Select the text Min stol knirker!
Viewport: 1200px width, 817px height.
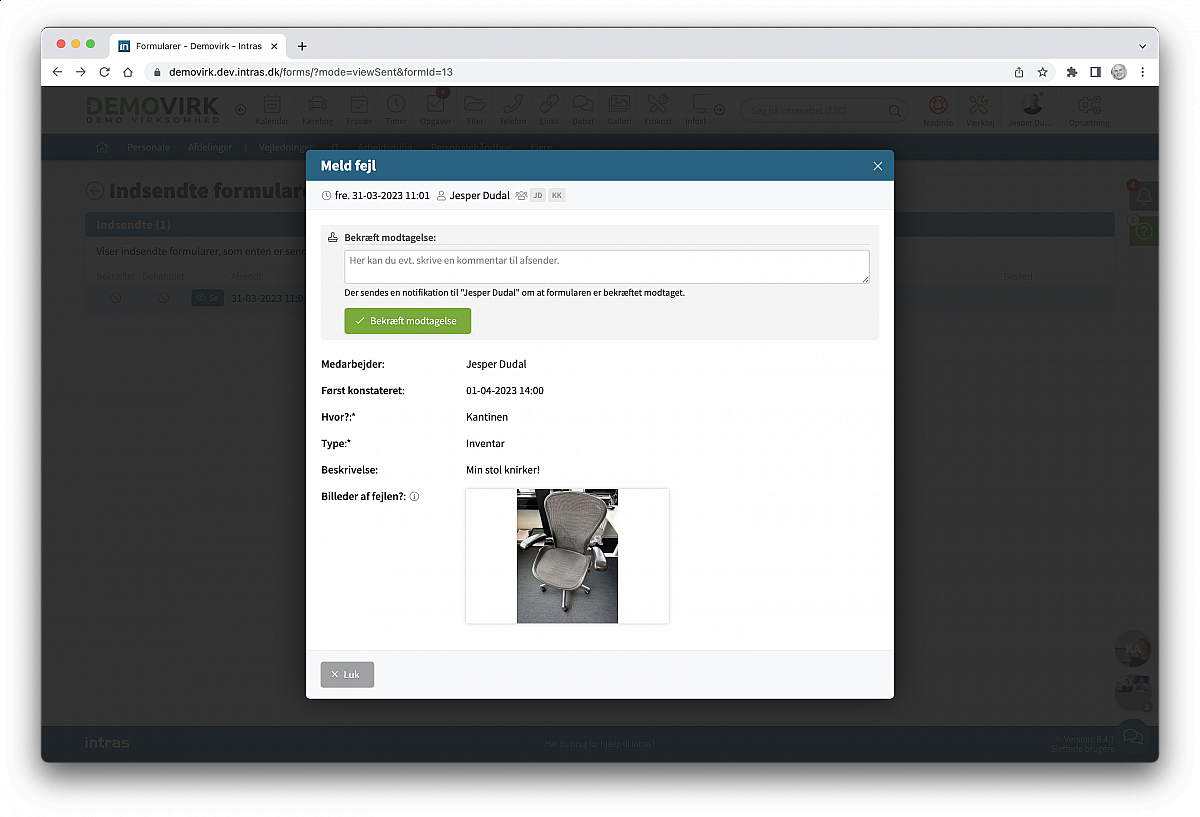[x=503, y=470]
